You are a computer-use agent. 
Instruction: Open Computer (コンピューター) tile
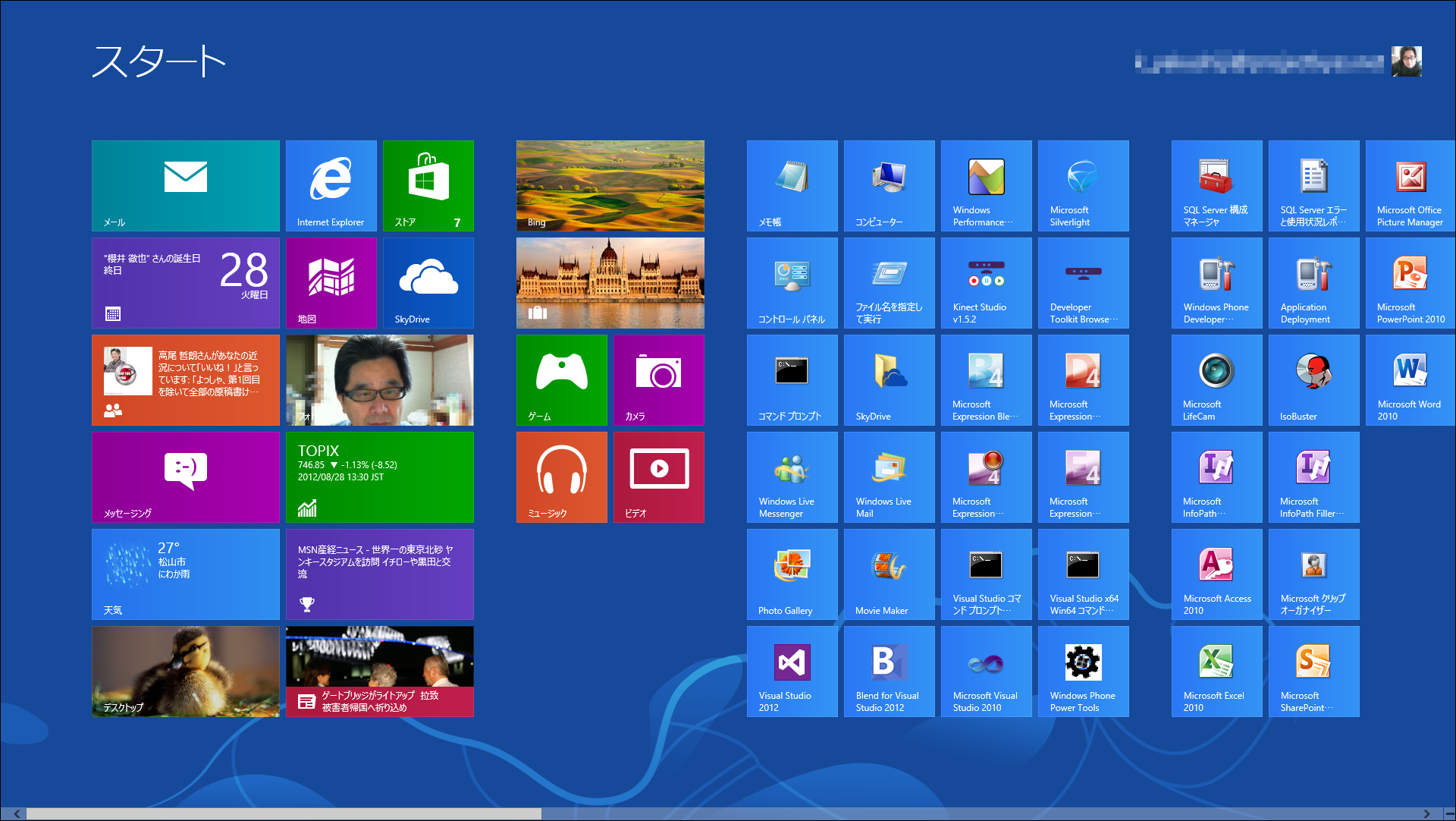click(x=890, y=186)
